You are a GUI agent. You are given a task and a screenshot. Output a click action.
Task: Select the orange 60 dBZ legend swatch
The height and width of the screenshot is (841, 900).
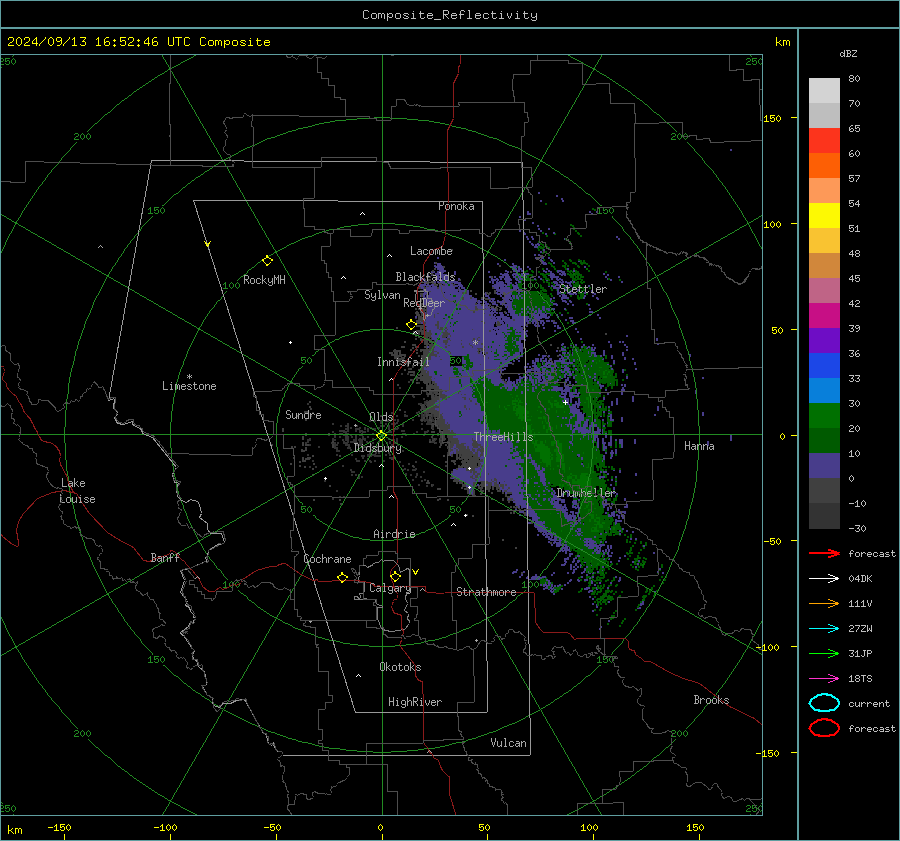tap(824, 165)
